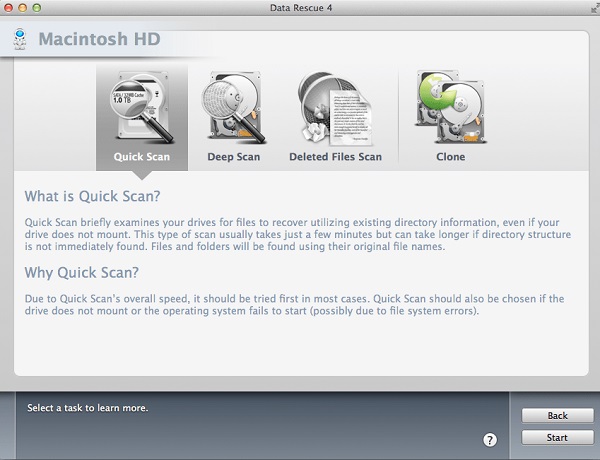Click the Data Rescue 4 window title
The image size is (600, 460).
tap(301, 8)
